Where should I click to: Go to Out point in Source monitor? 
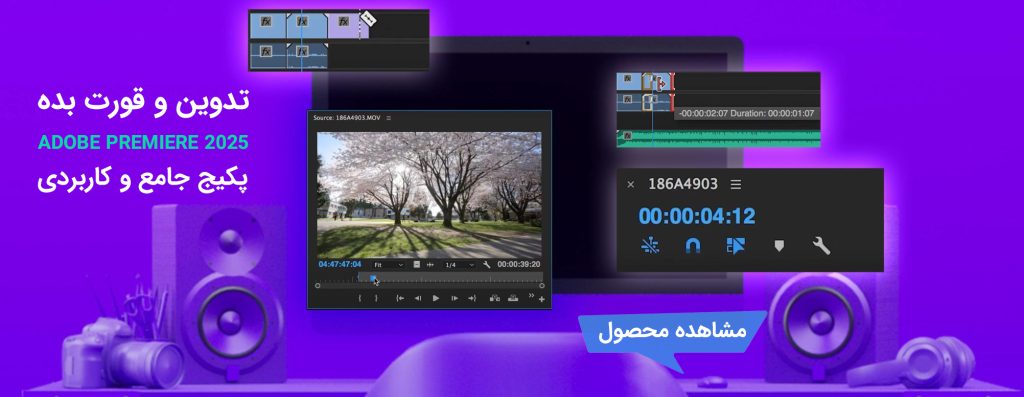point(472,298)
